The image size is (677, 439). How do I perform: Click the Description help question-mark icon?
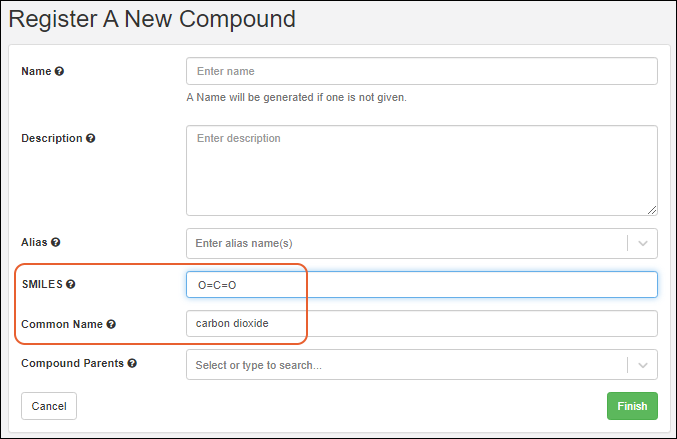(91, 138)
